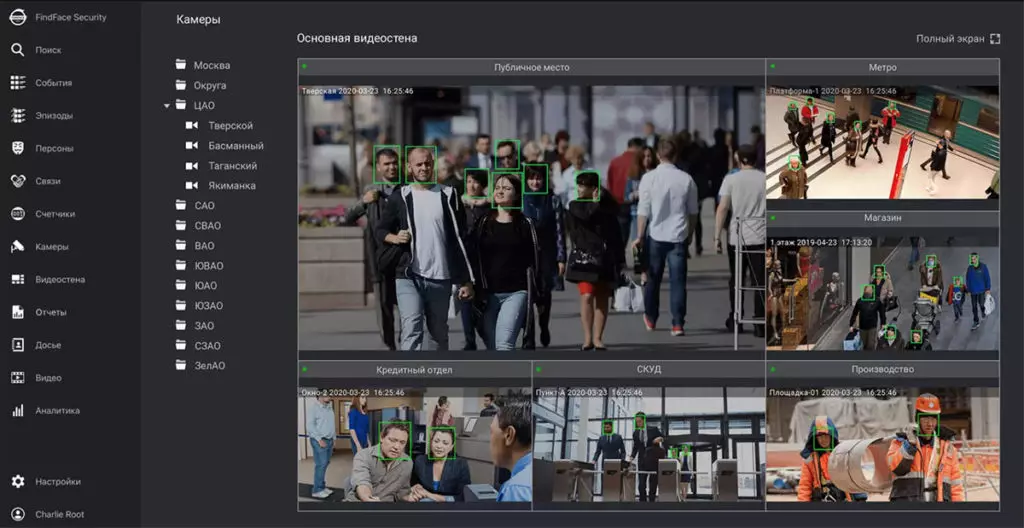Screen dimensions: 1024x528
Task: Open the Episodes (Эпизоды) sidebar icon
Action: (17, 116)
